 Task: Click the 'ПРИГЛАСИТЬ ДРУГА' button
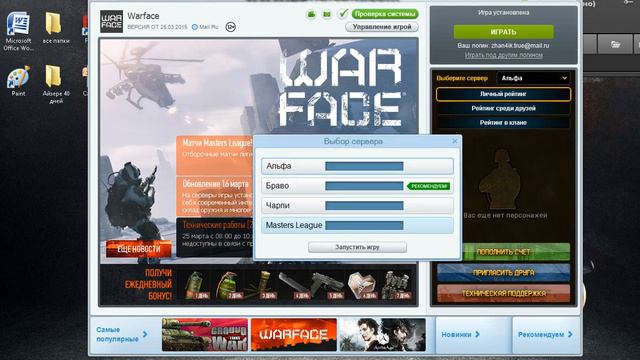click(x=504, y=273)
